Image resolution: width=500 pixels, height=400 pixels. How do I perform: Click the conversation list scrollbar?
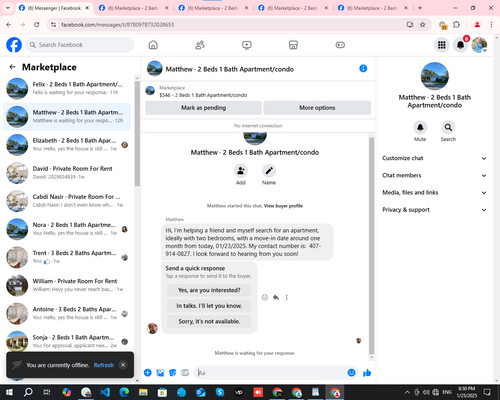point(137,133)
